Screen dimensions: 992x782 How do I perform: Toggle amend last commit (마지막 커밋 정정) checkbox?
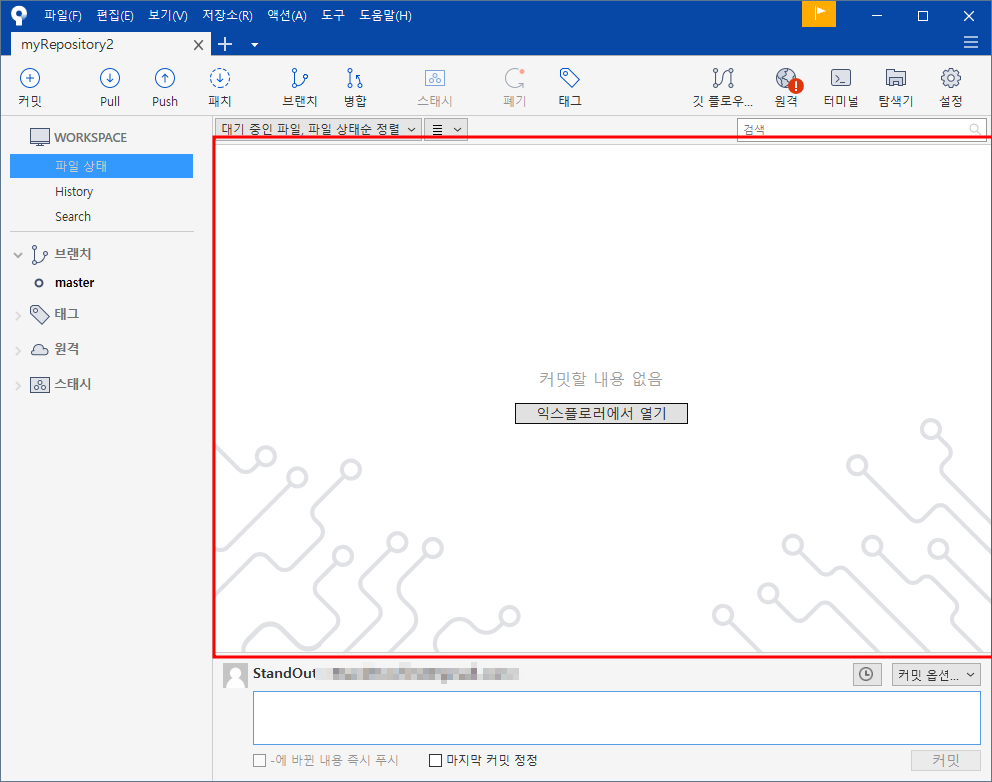[435, 760]
